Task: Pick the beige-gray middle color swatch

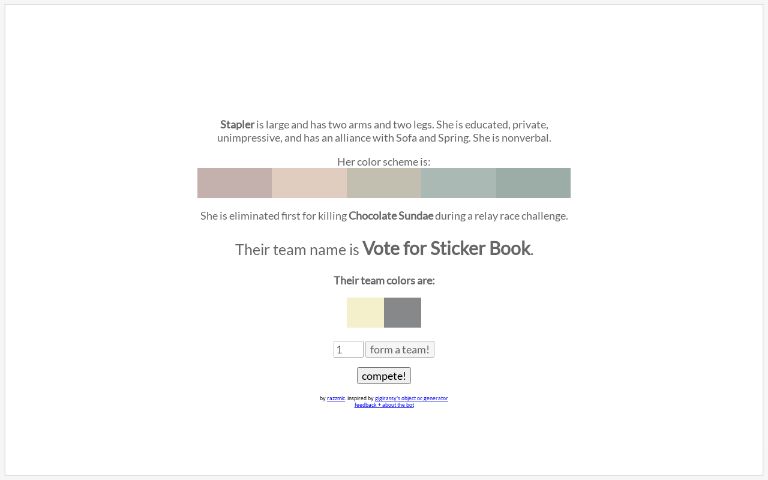Action: 384,183
